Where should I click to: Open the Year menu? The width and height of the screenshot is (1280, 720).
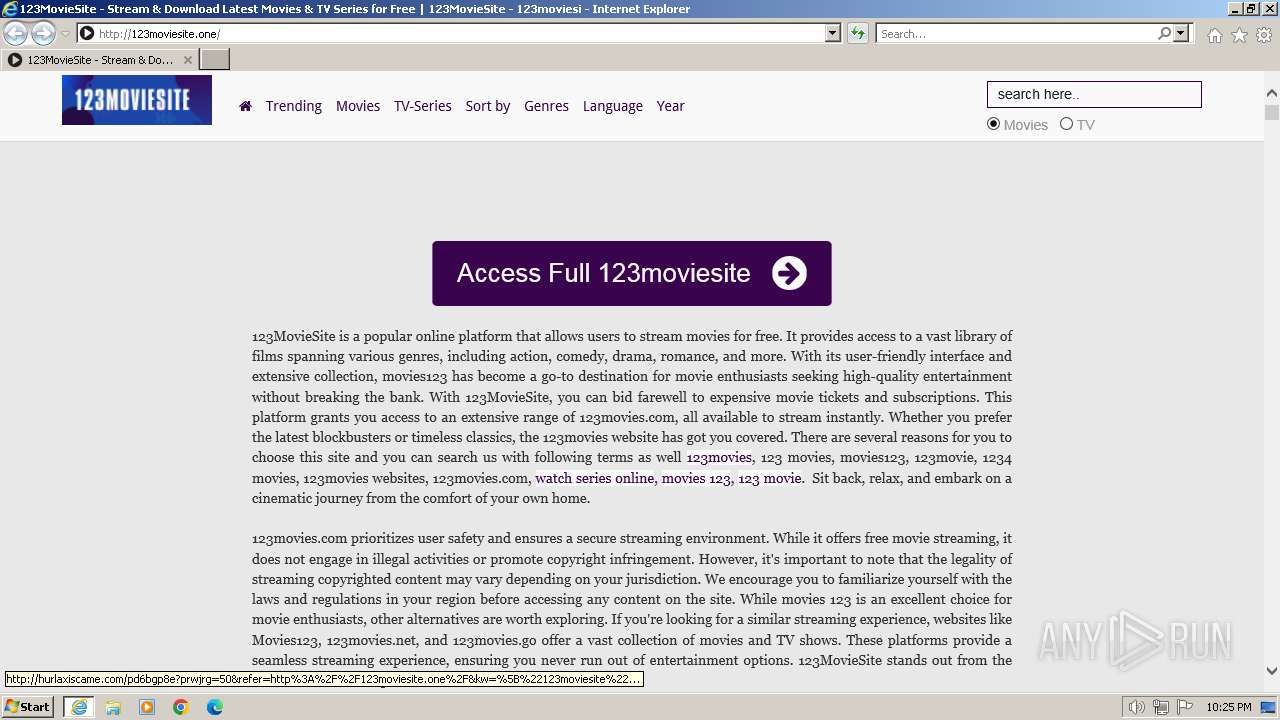(671, 106)
